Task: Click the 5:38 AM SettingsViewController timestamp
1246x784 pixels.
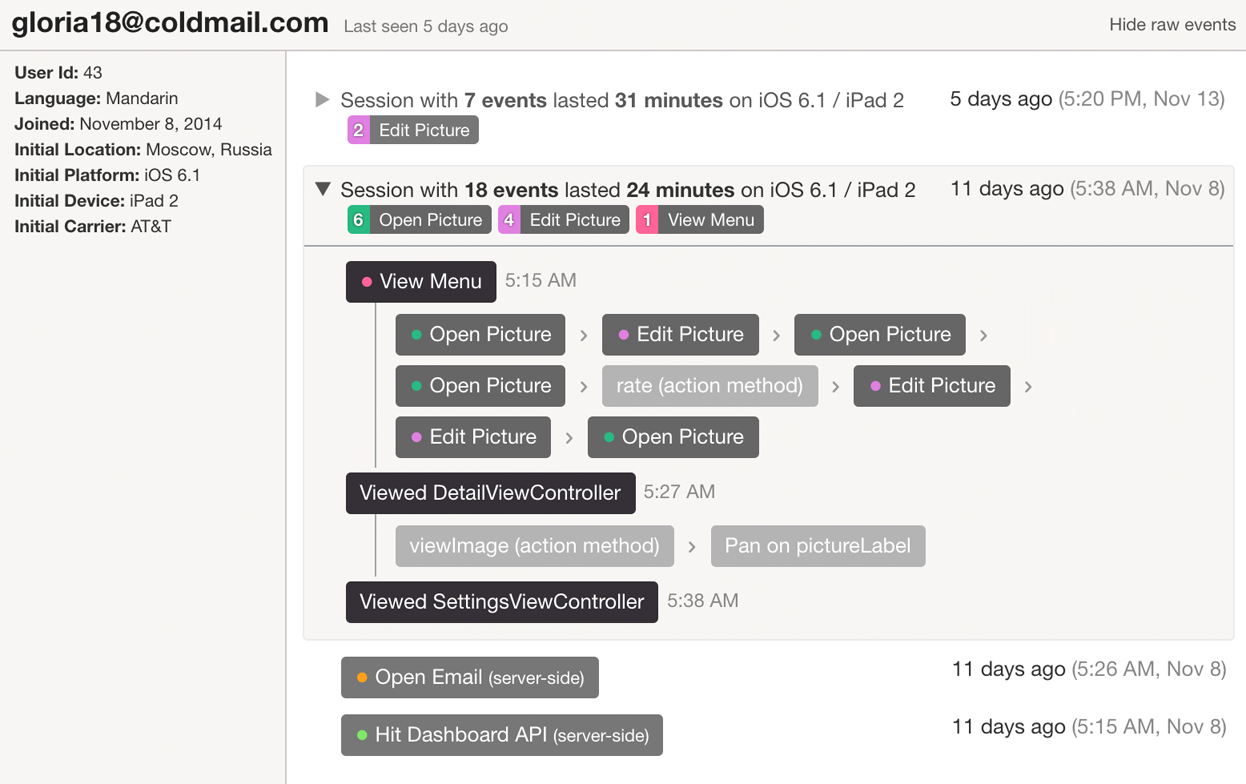Action: (702, 601)
